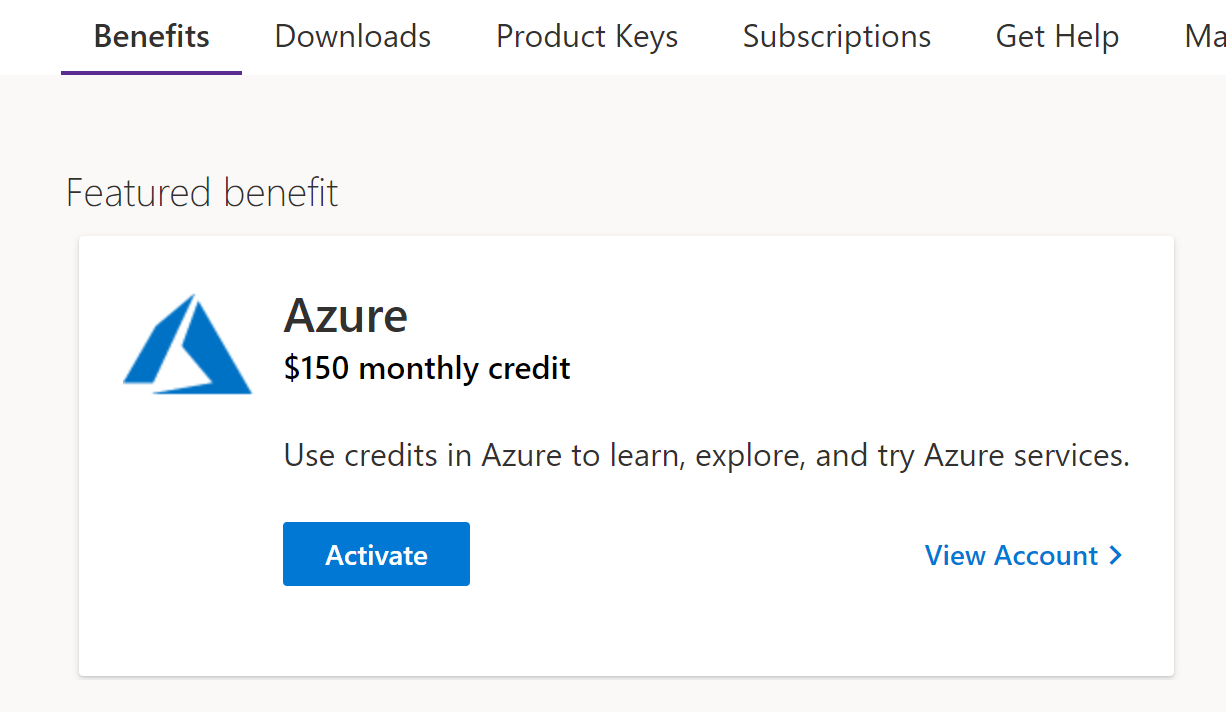Open the Product Keys tab
The width and height of the screenshot is (1226, 712).
click(587, 37)
